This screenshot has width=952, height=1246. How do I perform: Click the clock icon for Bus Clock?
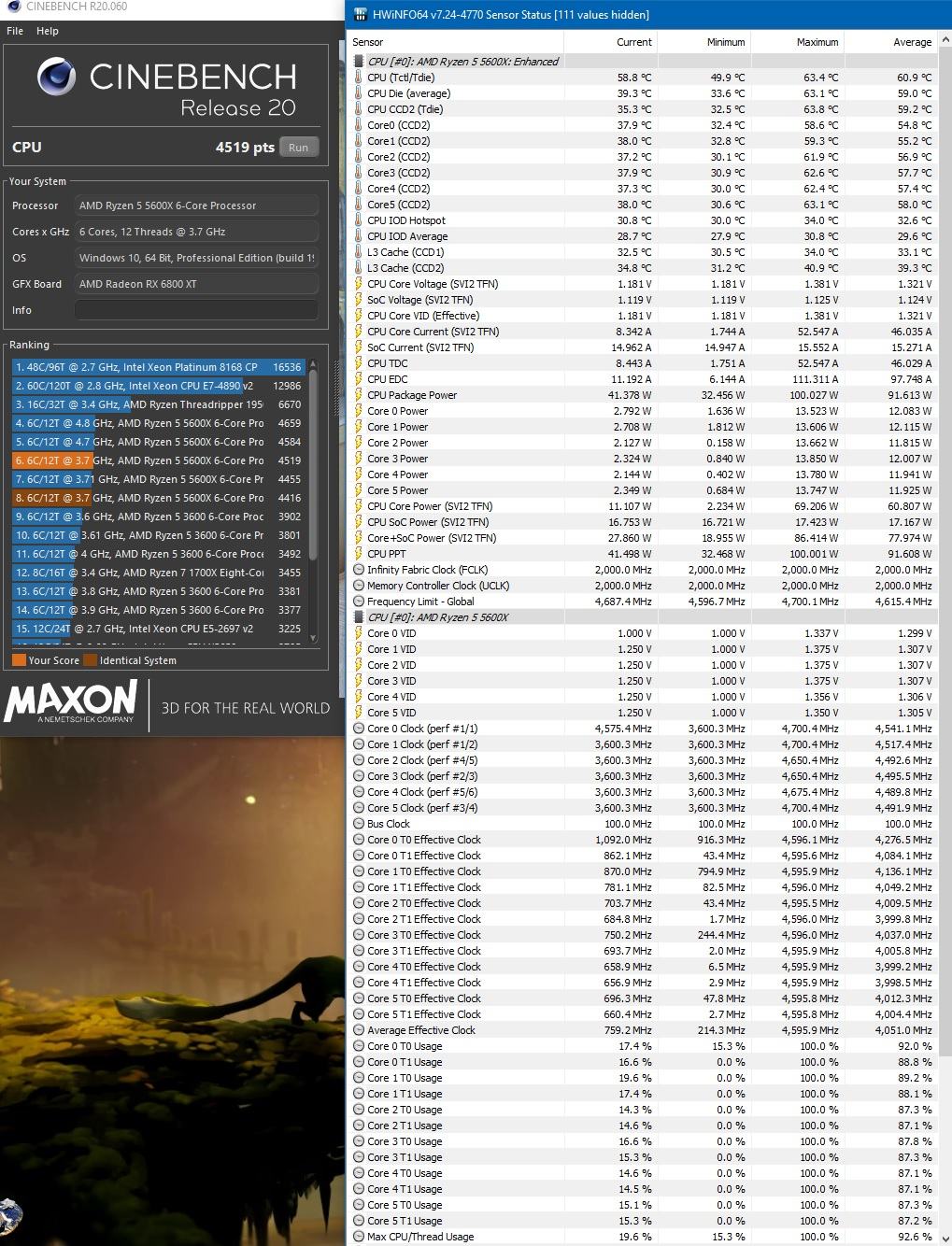359,824
